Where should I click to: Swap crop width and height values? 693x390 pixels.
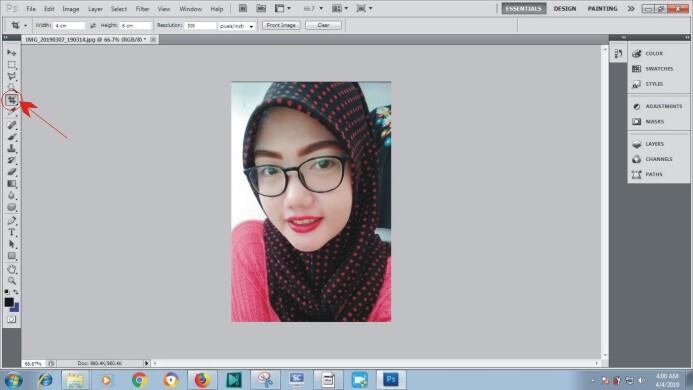pyautogui.click(x=93, y=26)
